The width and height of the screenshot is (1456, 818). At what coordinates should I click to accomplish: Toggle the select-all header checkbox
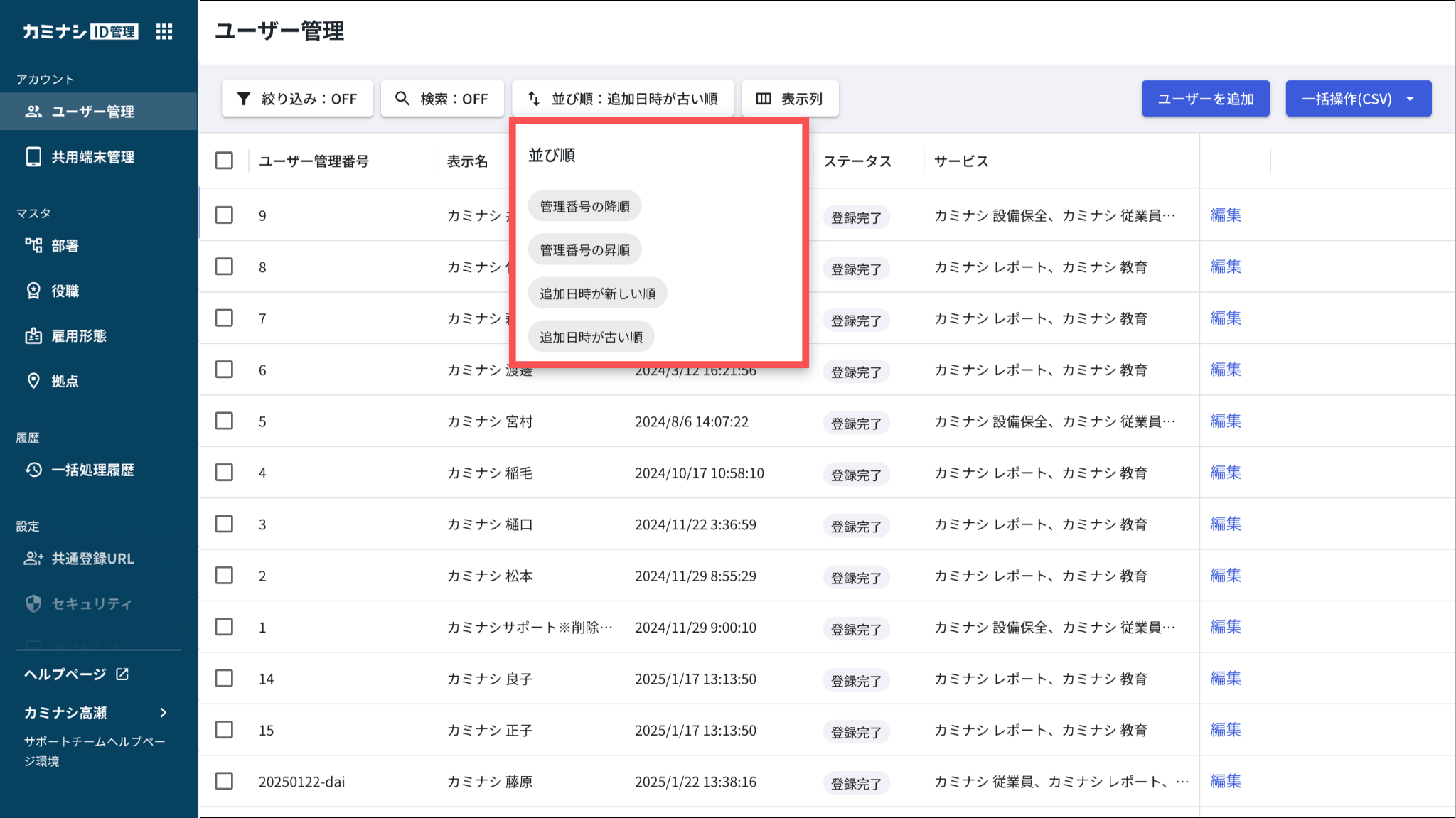(224, 161)
